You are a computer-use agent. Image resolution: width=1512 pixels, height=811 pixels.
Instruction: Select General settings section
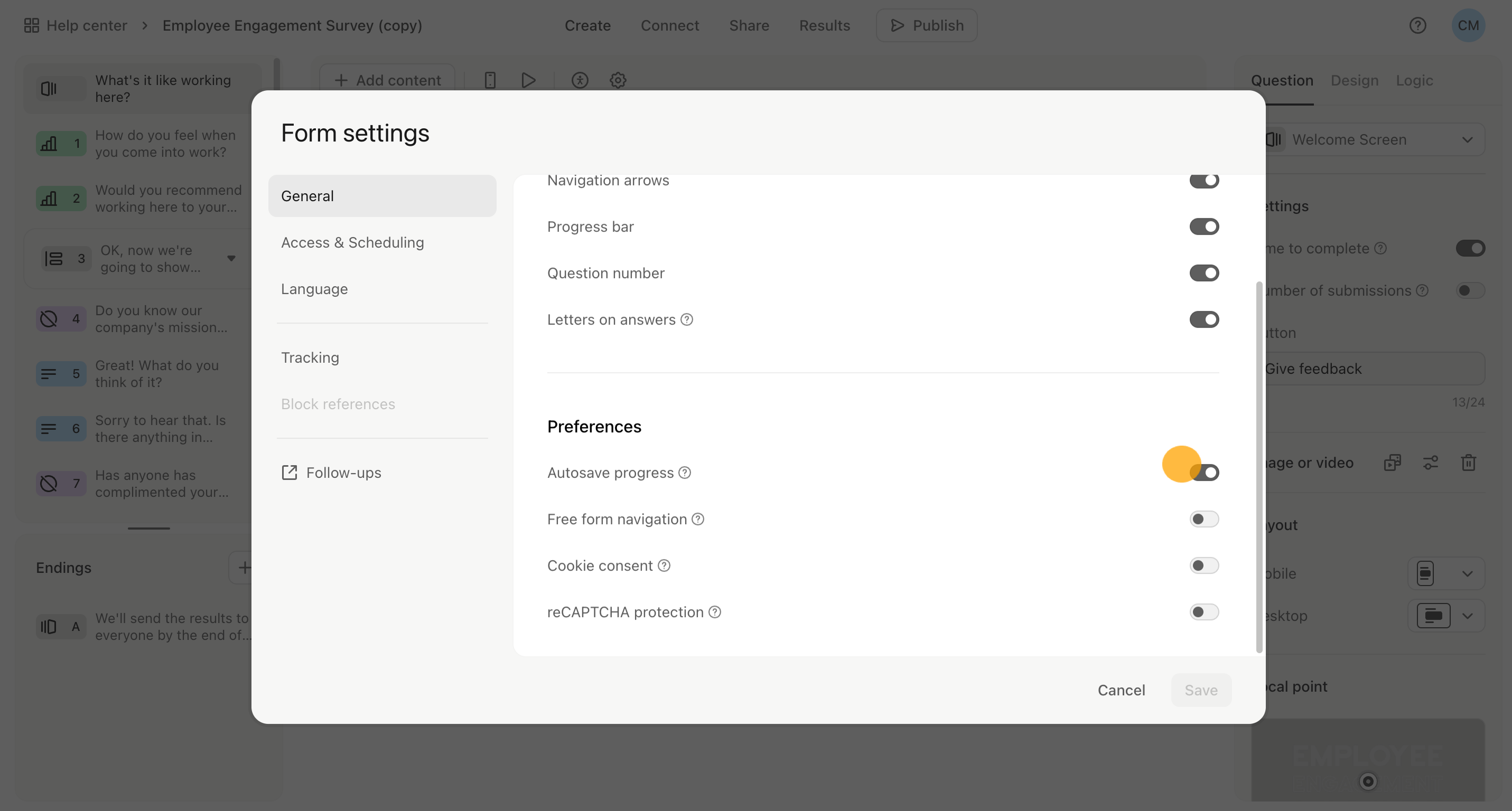[x=382, y=196]
